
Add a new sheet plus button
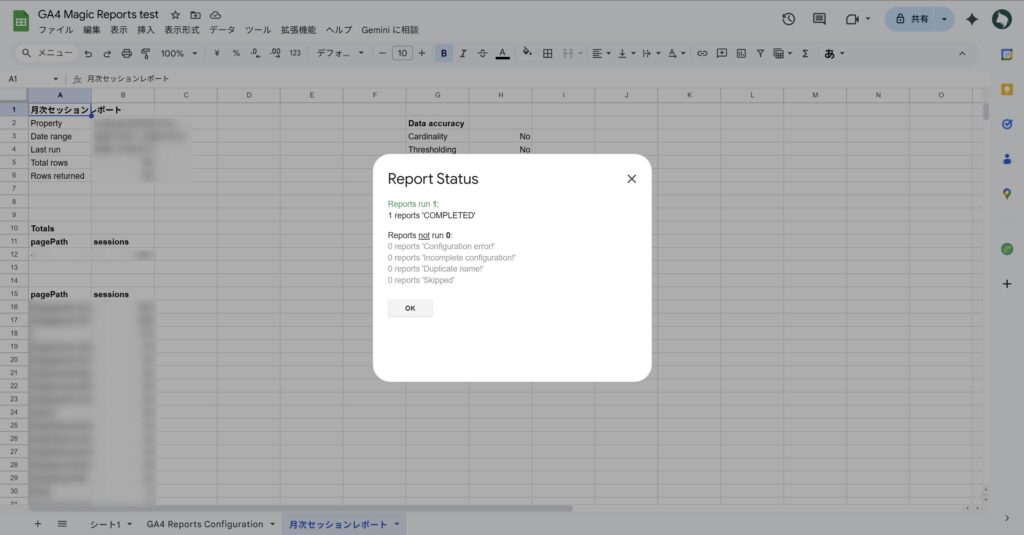click(x=37, y=524)
